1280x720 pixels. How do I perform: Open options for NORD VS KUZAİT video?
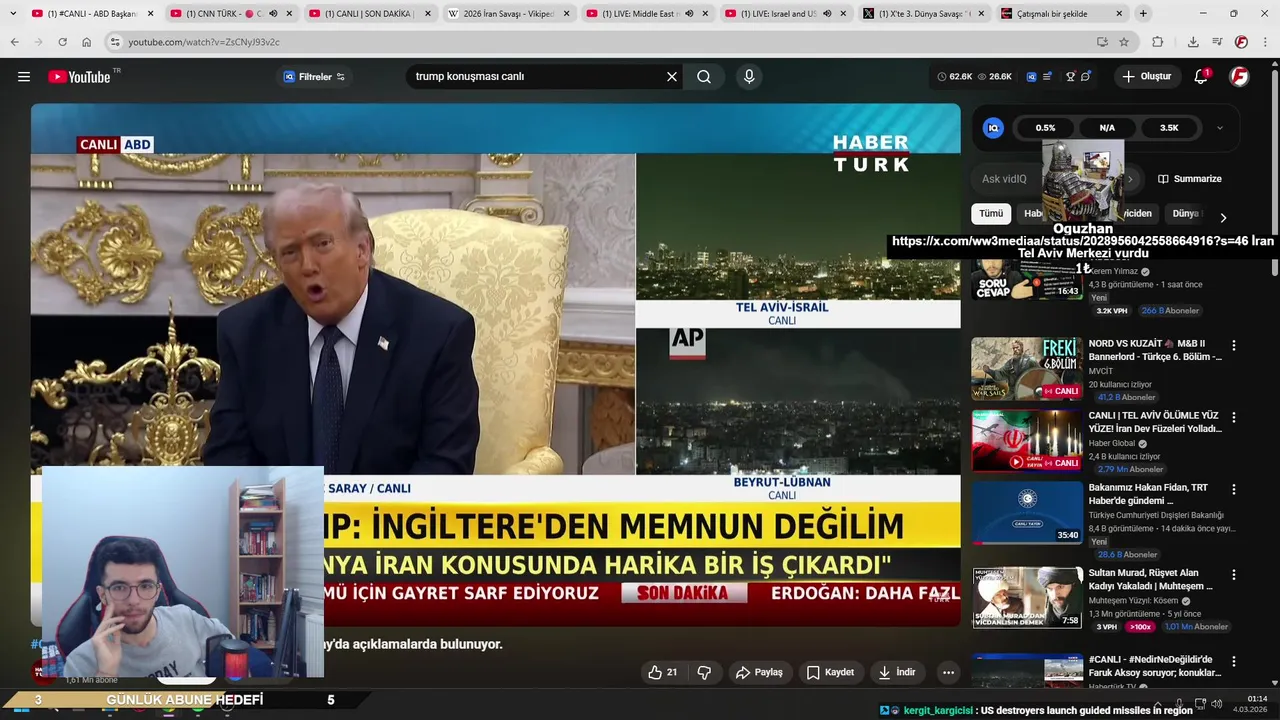1233,345
